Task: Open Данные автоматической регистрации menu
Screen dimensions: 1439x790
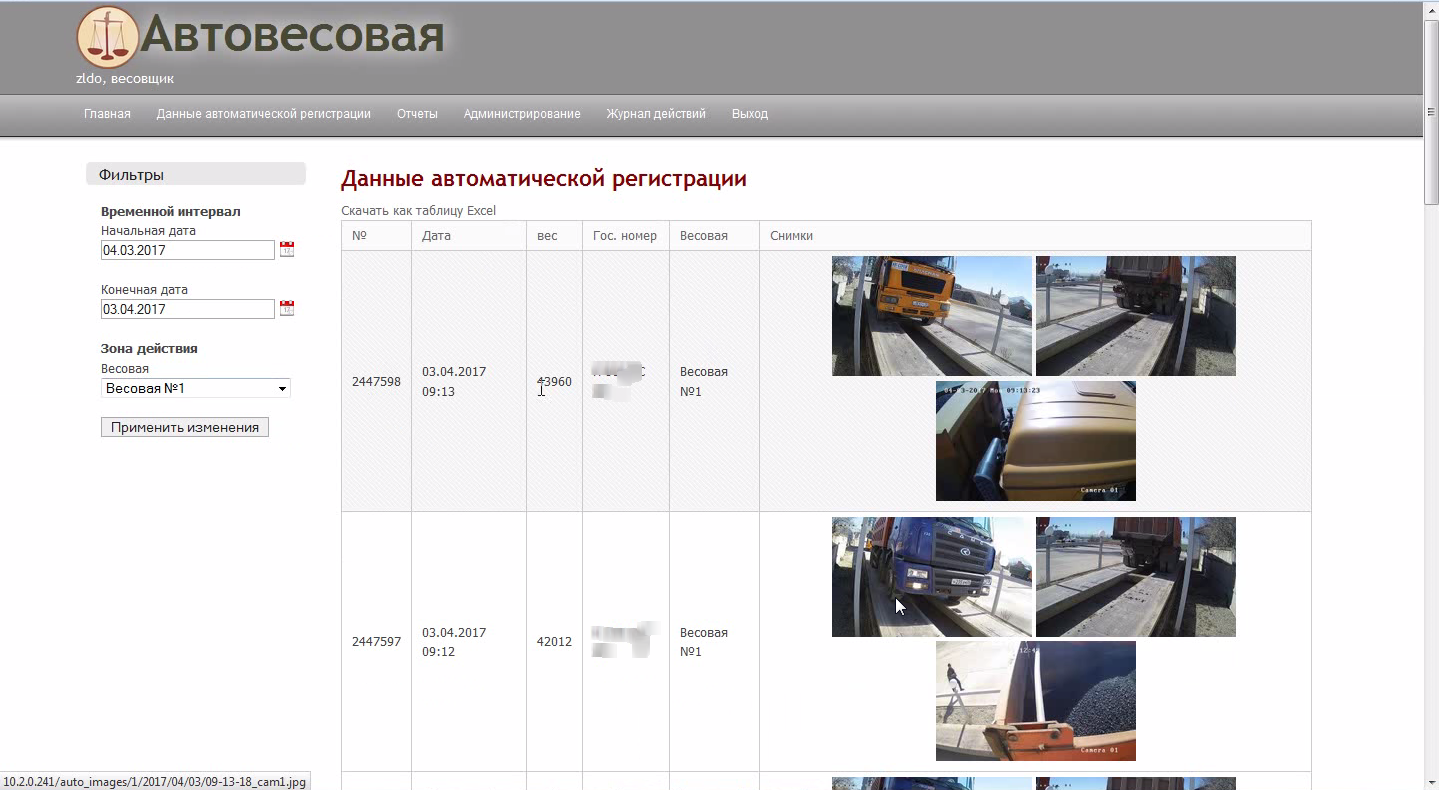Action: tap(263, 114)
